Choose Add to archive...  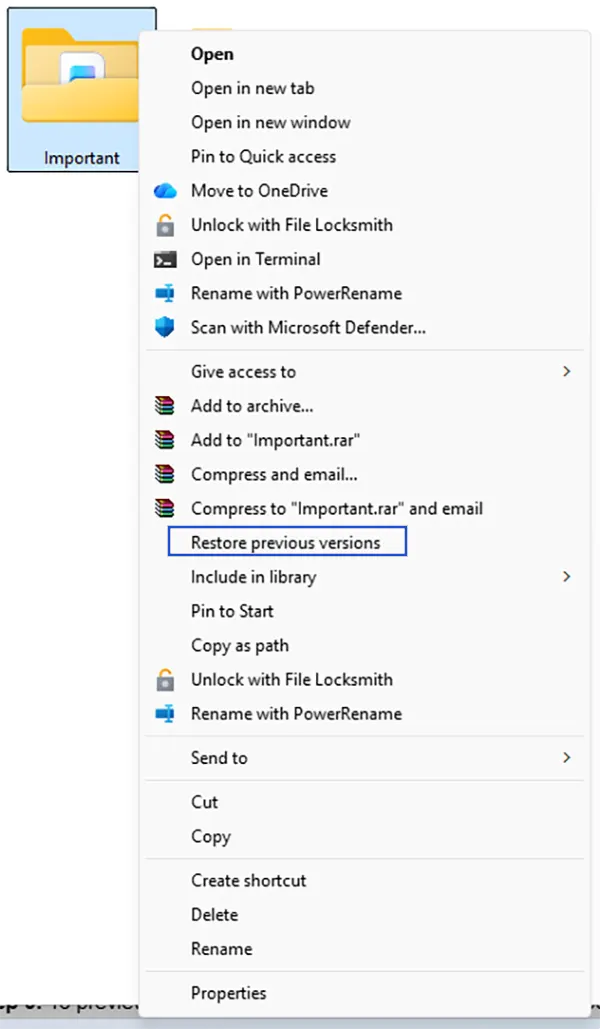point(251,406)
